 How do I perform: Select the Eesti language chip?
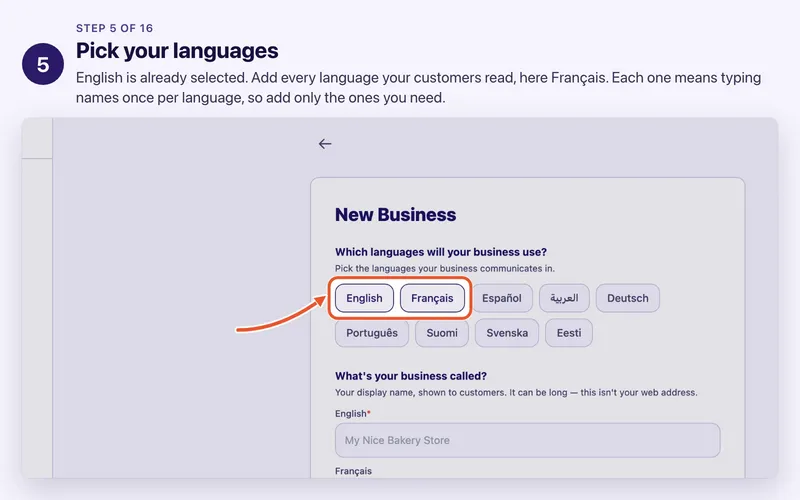tap(569, 333)
